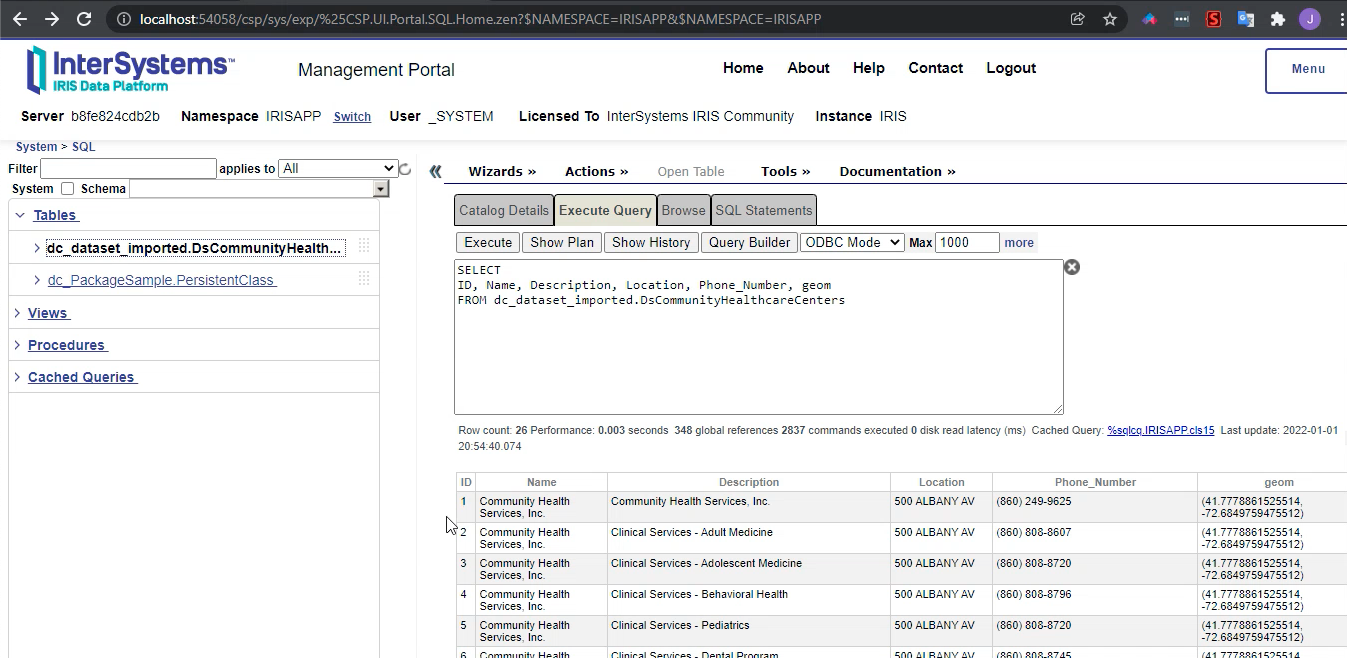Viewport: 1347px width, 658px height.
Task: Click cell 'Clinical Services - Adult Medicine'
Action: pyautogui.click(x=692, y=532)
